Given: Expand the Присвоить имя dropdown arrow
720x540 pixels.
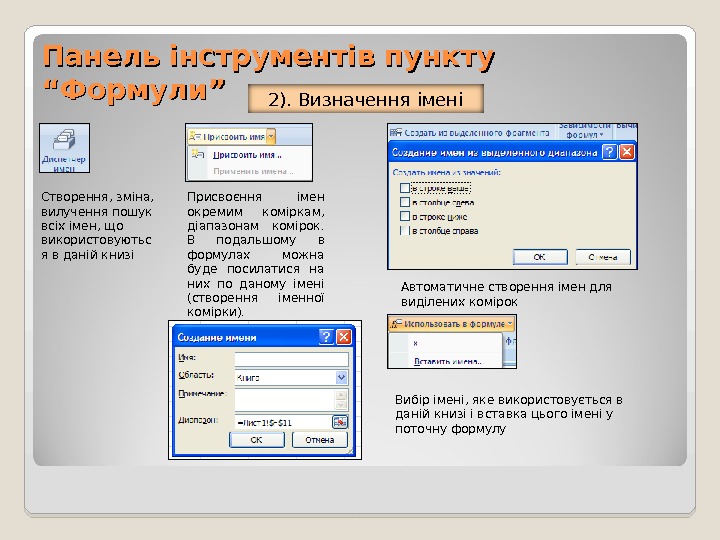Looking at the screenshot, I should pos(271,136).
